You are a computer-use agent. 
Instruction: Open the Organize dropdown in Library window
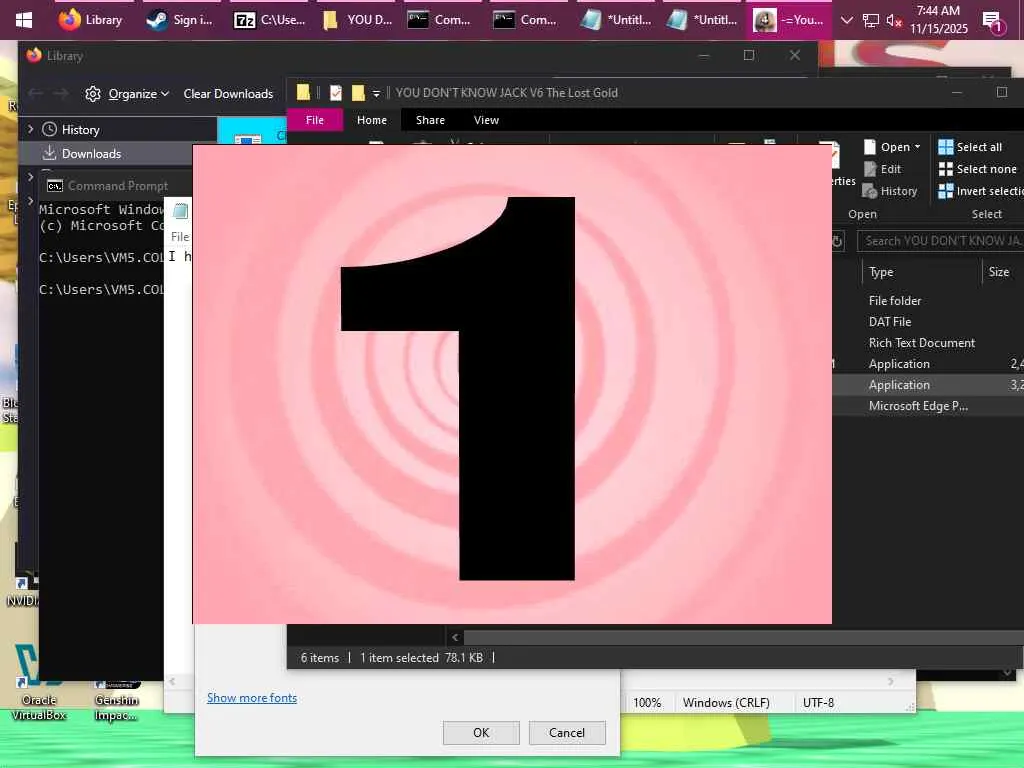[139, 94]
